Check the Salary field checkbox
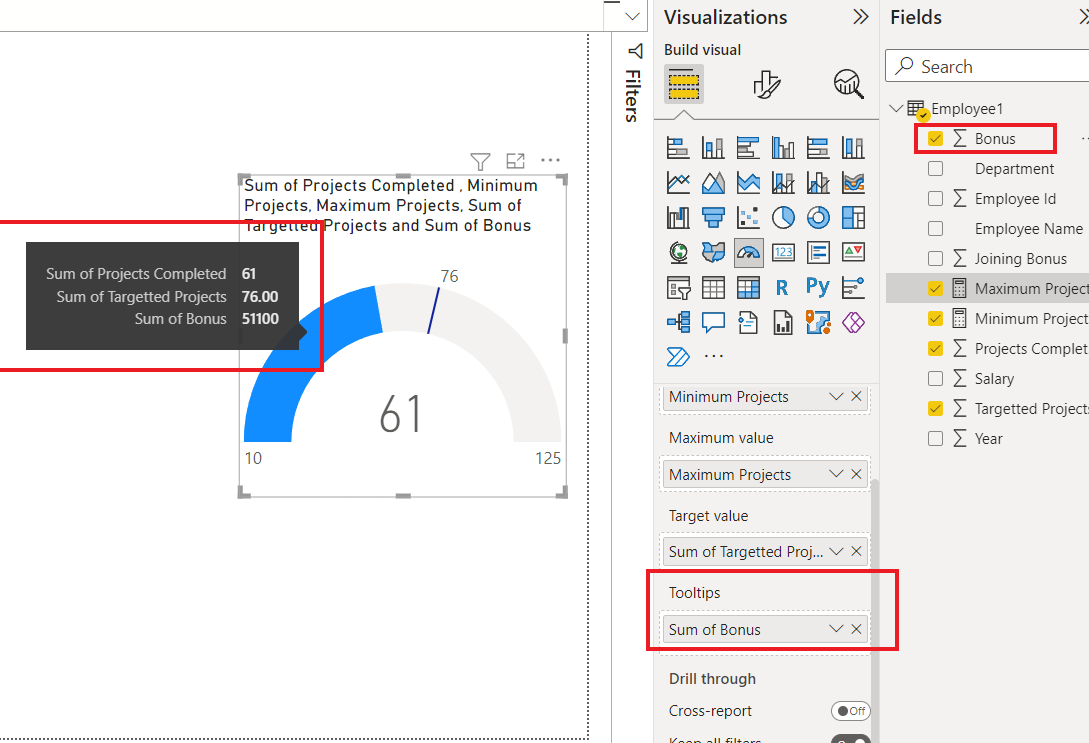This screenshot has height=743, width=1089. (935, 378)
